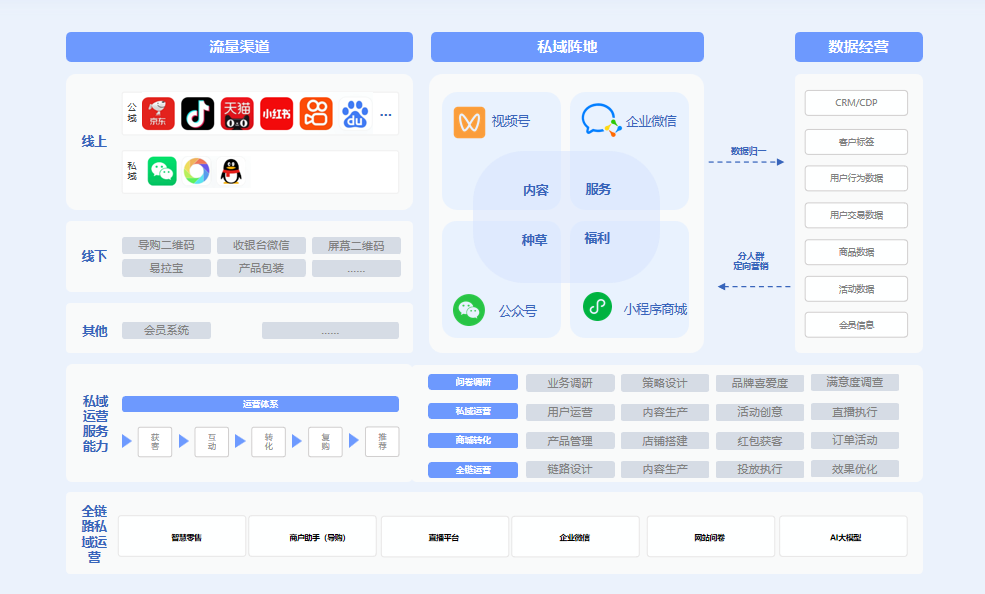Click the 会员系统 button
Screen dimensions: 985x594
tap(166, 330)
